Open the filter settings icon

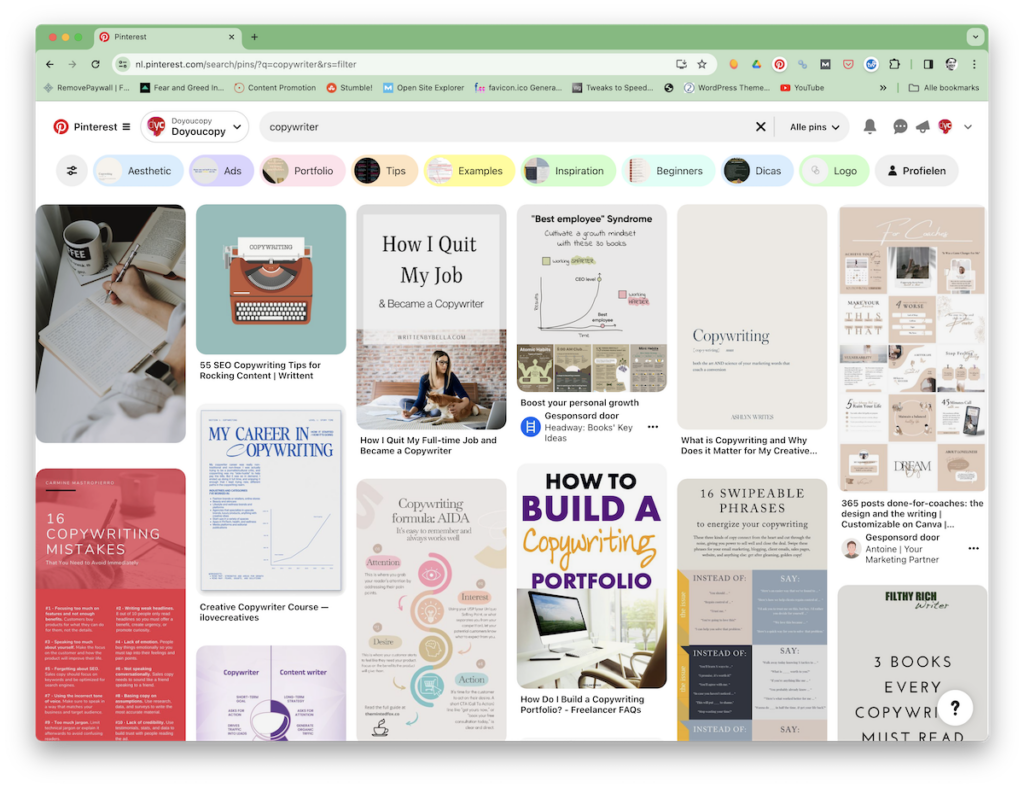point(72,171)
